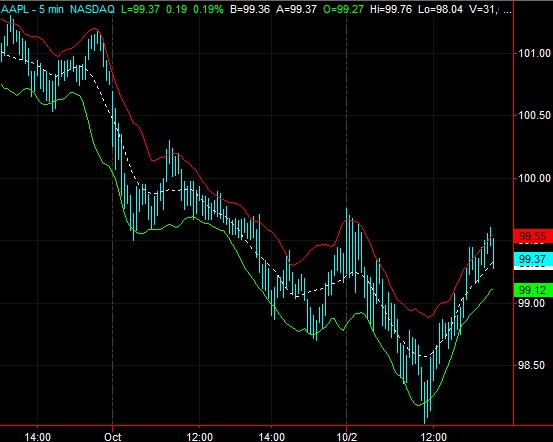The width and height of the screenshot is (553, 442).
Task: Click the first 14:00 time axis label
Action: click(37, 437)
